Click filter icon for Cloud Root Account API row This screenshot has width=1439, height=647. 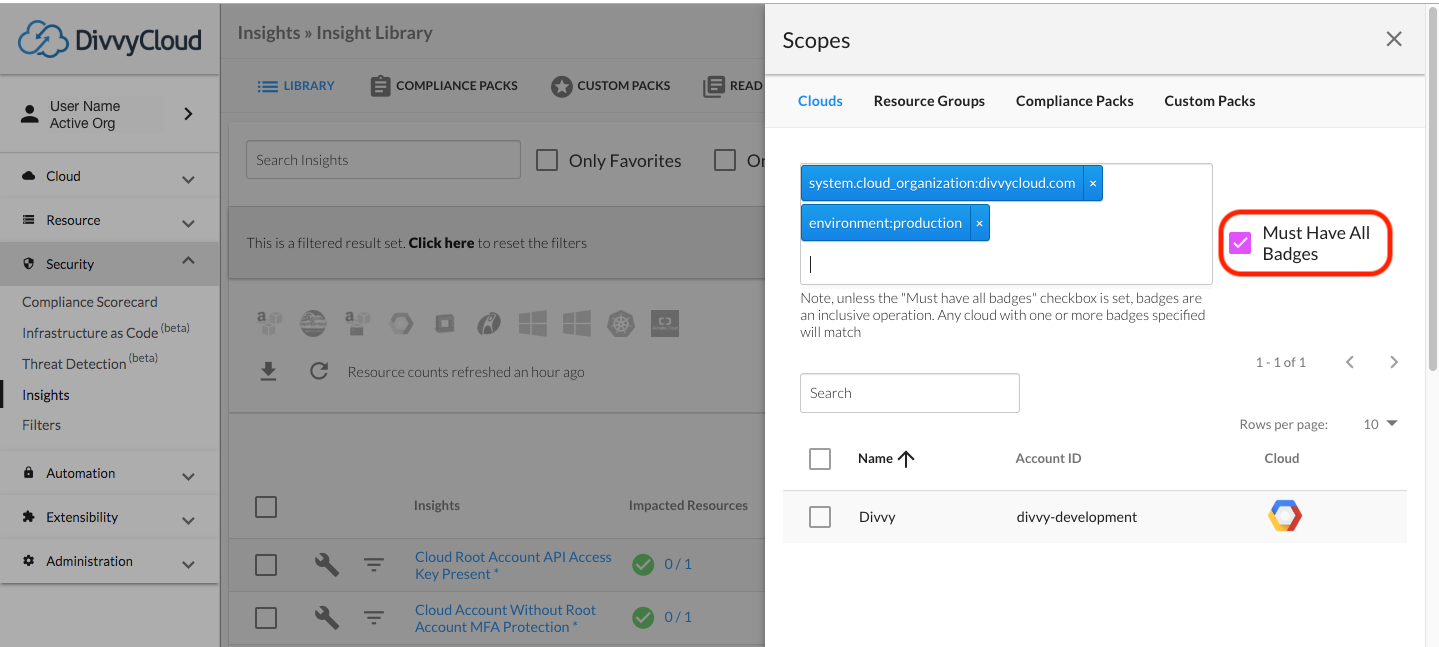pyautogui.click(x=373, y=565)
